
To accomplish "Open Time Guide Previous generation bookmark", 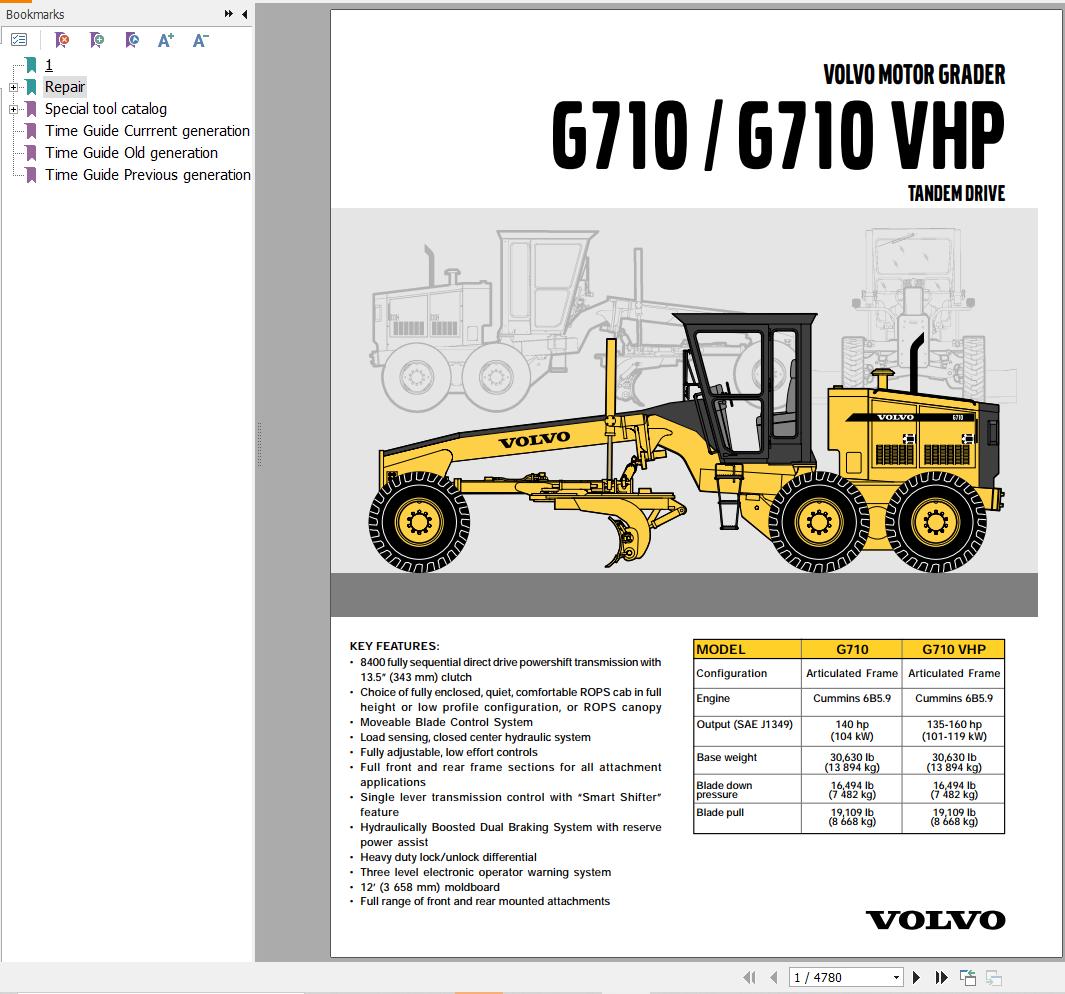I will coord(147,175).
